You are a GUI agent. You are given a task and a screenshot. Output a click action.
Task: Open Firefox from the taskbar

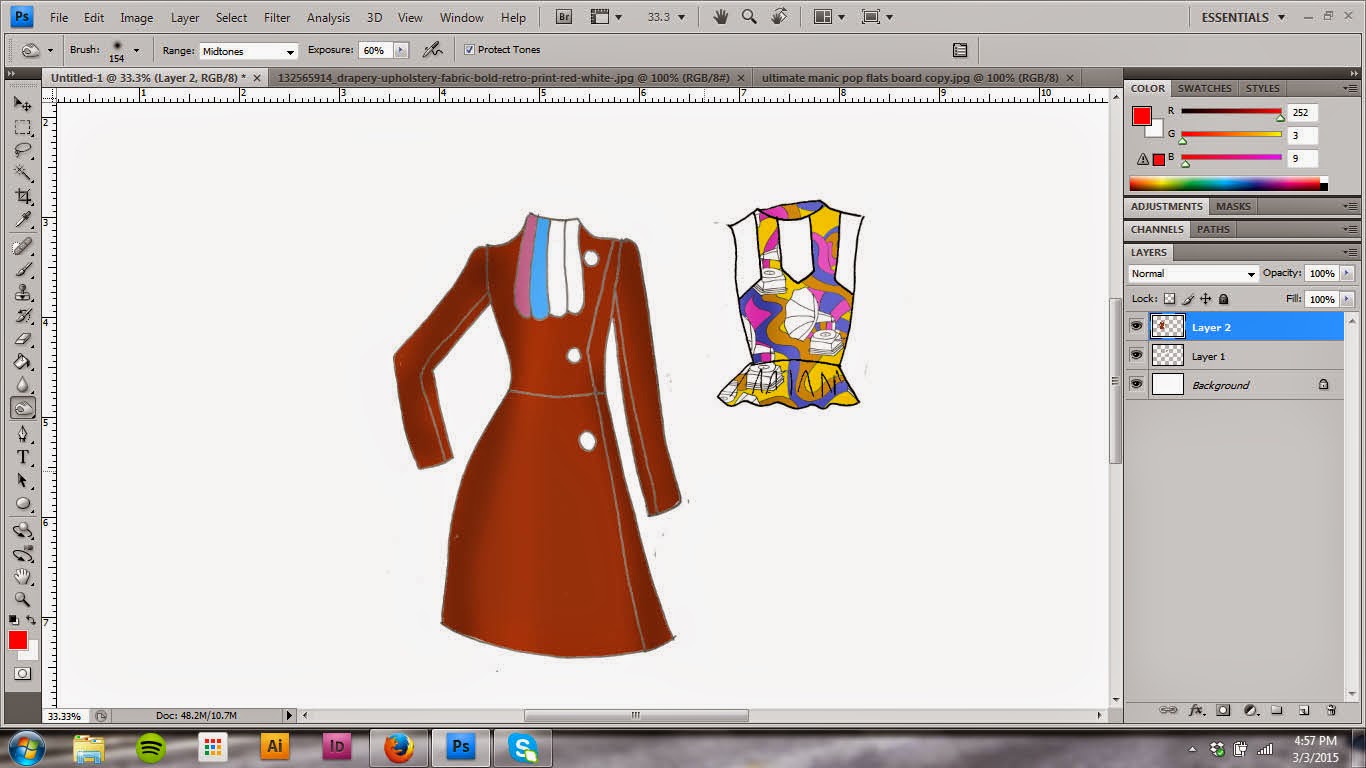(399, 747)
